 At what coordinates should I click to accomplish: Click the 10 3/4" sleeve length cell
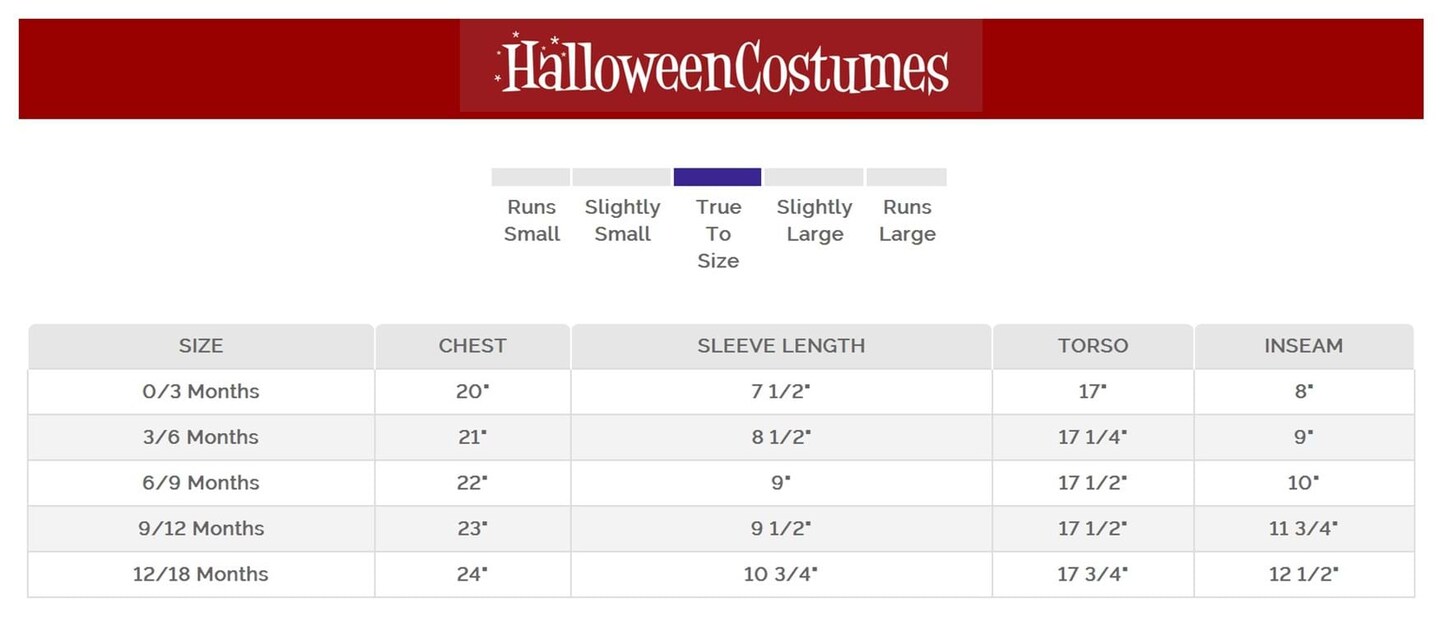pos(781,575)
